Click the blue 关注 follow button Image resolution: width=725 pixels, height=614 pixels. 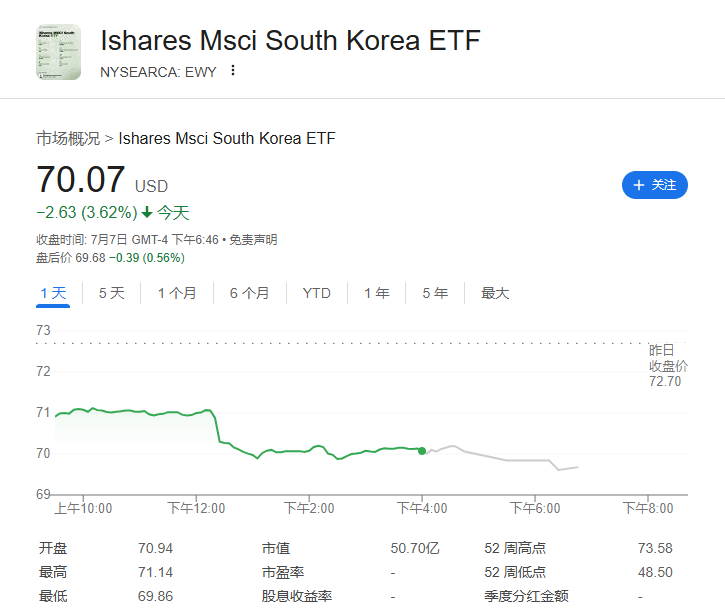(x=655, y=185)
